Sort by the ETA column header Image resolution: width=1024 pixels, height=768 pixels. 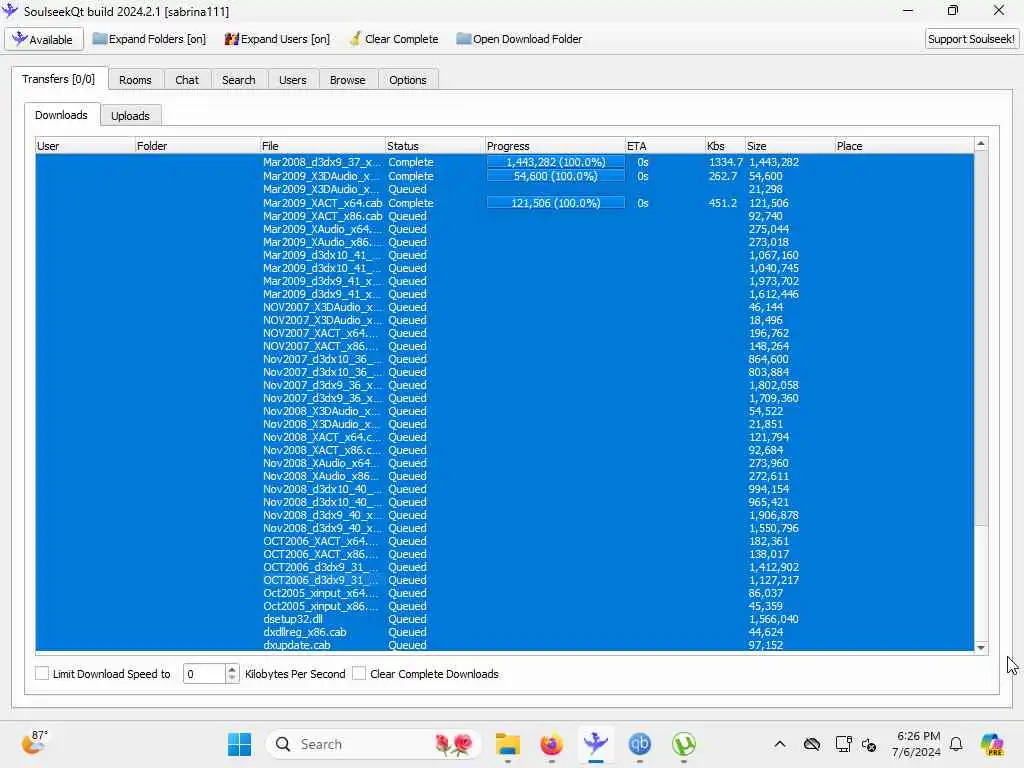(665, 146)
